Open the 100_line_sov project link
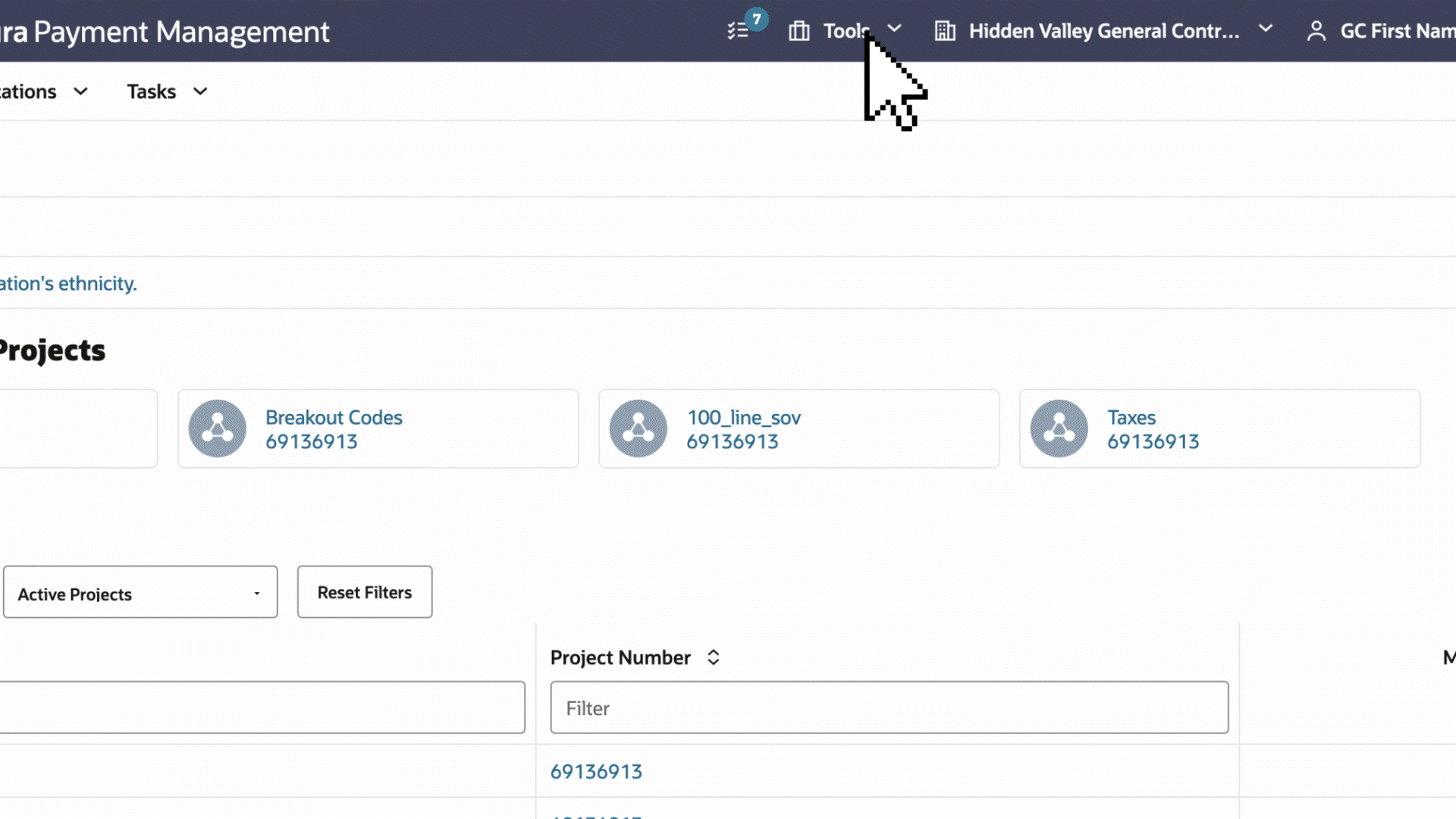This screenshot has width=1456, height=819. (x=743, y=418)
